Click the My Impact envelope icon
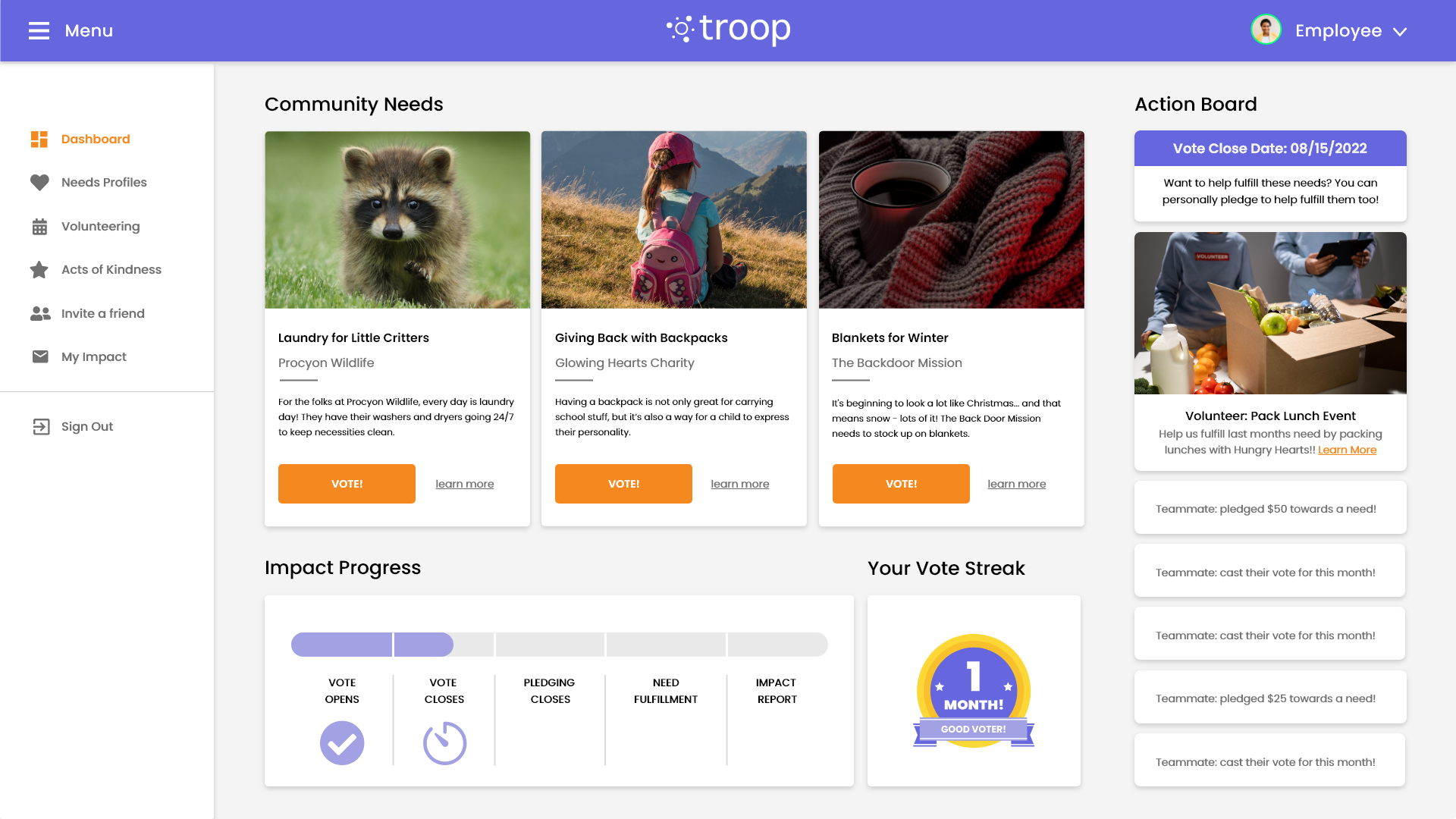The width and height of the screenshot is (1456, 819). (x=40, y=356)
